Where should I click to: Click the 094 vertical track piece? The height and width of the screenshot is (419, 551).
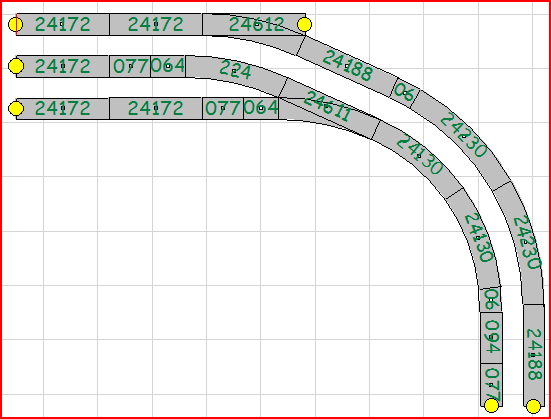click(x=491, y=337)
